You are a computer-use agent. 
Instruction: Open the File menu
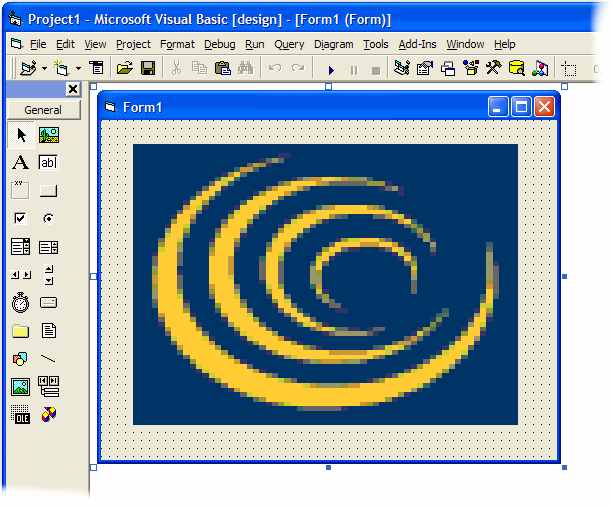[38, 45]
